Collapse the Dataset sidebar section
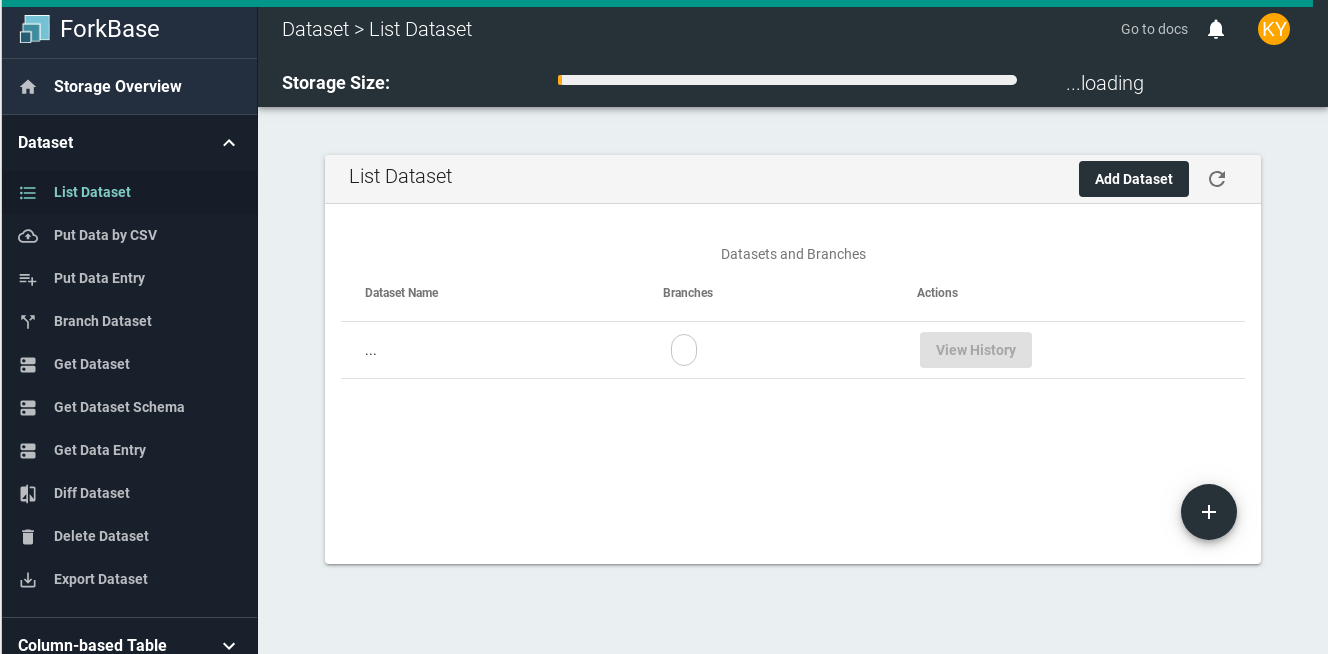 coord(229,143)
